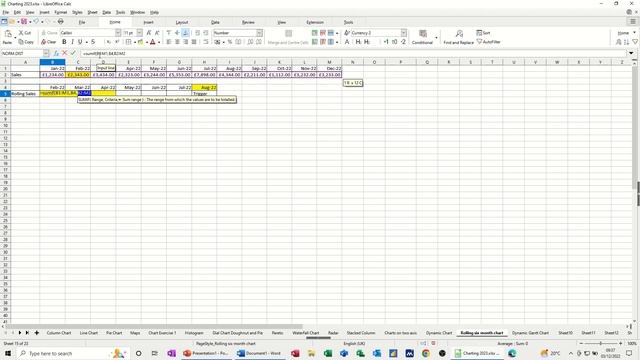Viewport: 640px width, 360px height.
Task: Click column header N
Action: pos(352,62)
